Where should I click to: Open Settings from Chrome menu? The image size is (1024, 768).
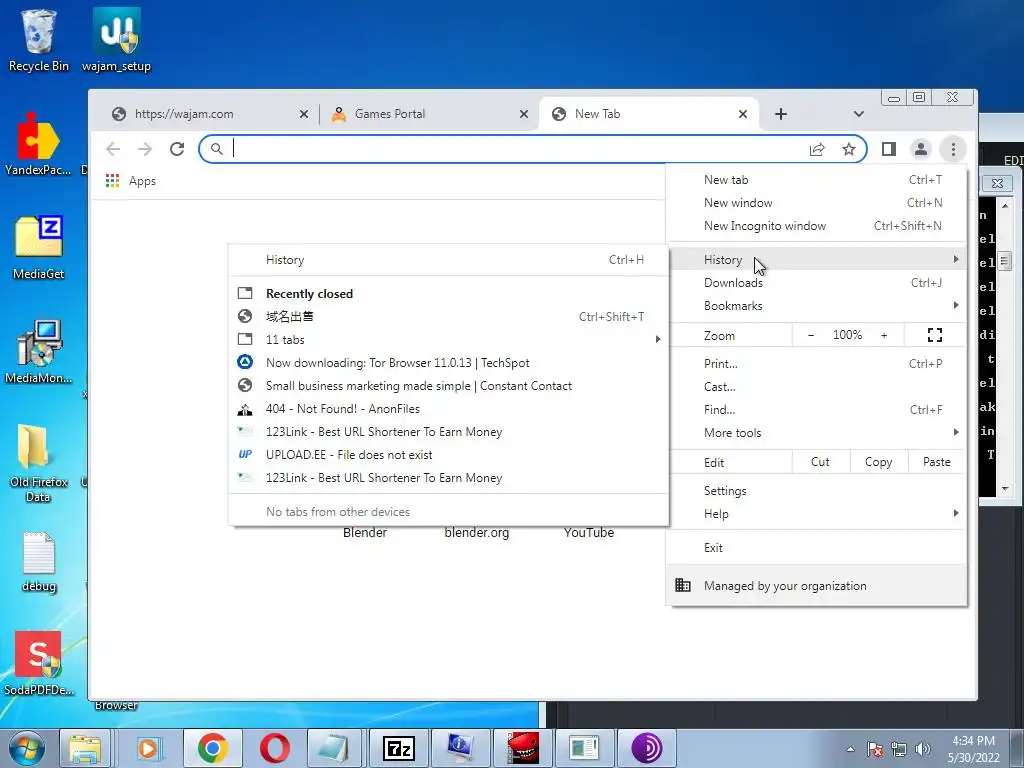coord(816,491)
